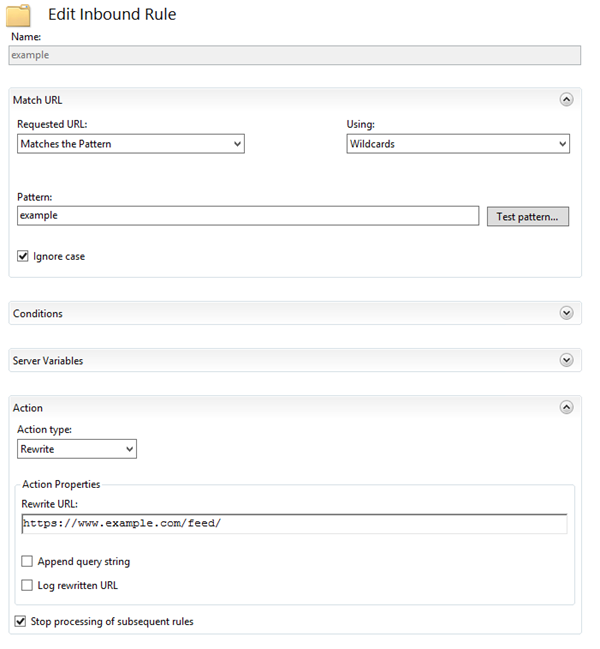Click the Action header label
This screenshot has width=600, height=649.
click(x=27, y=408)
